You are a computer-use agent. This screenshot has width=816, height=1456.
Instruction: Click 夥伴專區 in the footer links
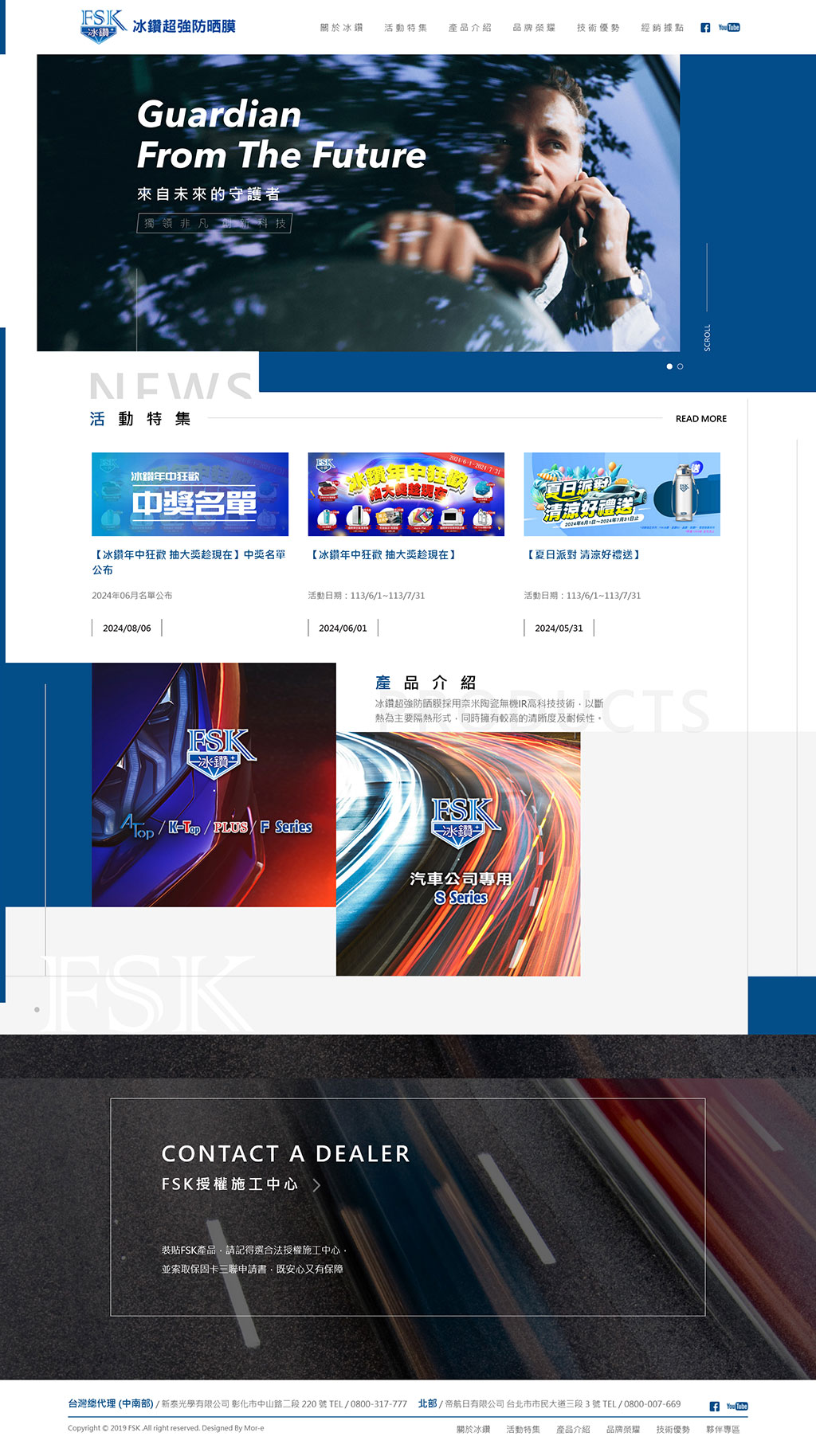click(723, 1430)
